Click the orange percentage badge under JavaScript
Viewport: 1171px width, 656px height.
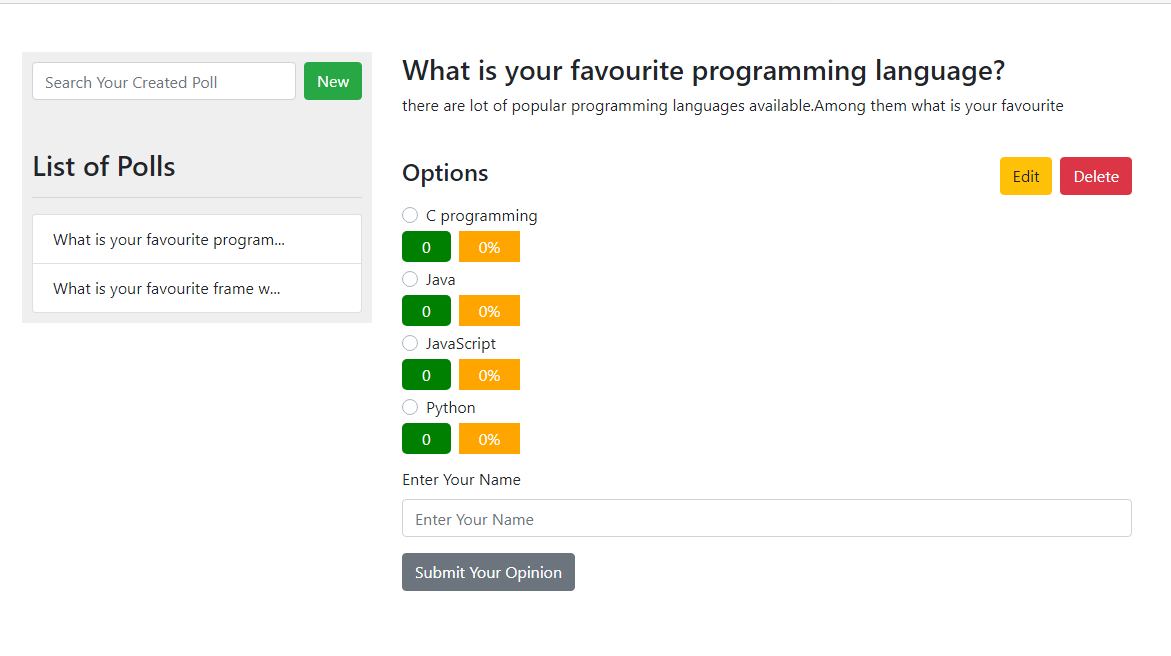(489, 375)
